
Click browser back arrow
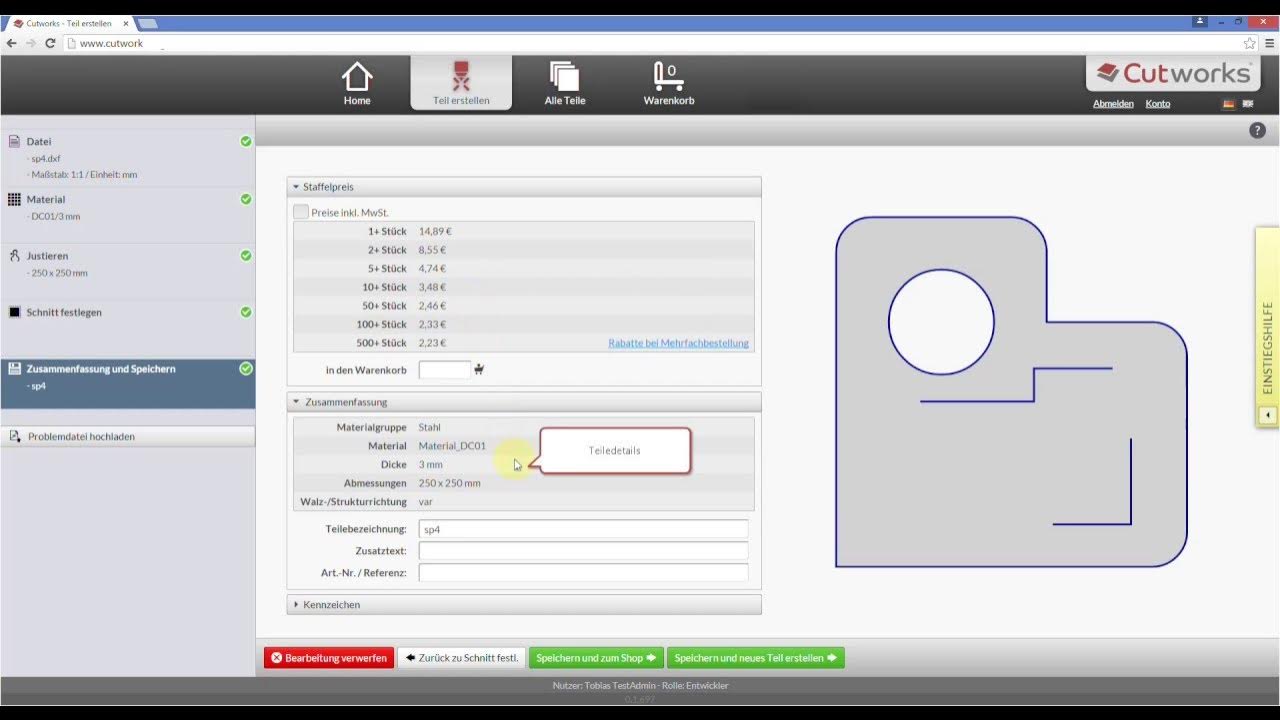(x=12, y=43)
